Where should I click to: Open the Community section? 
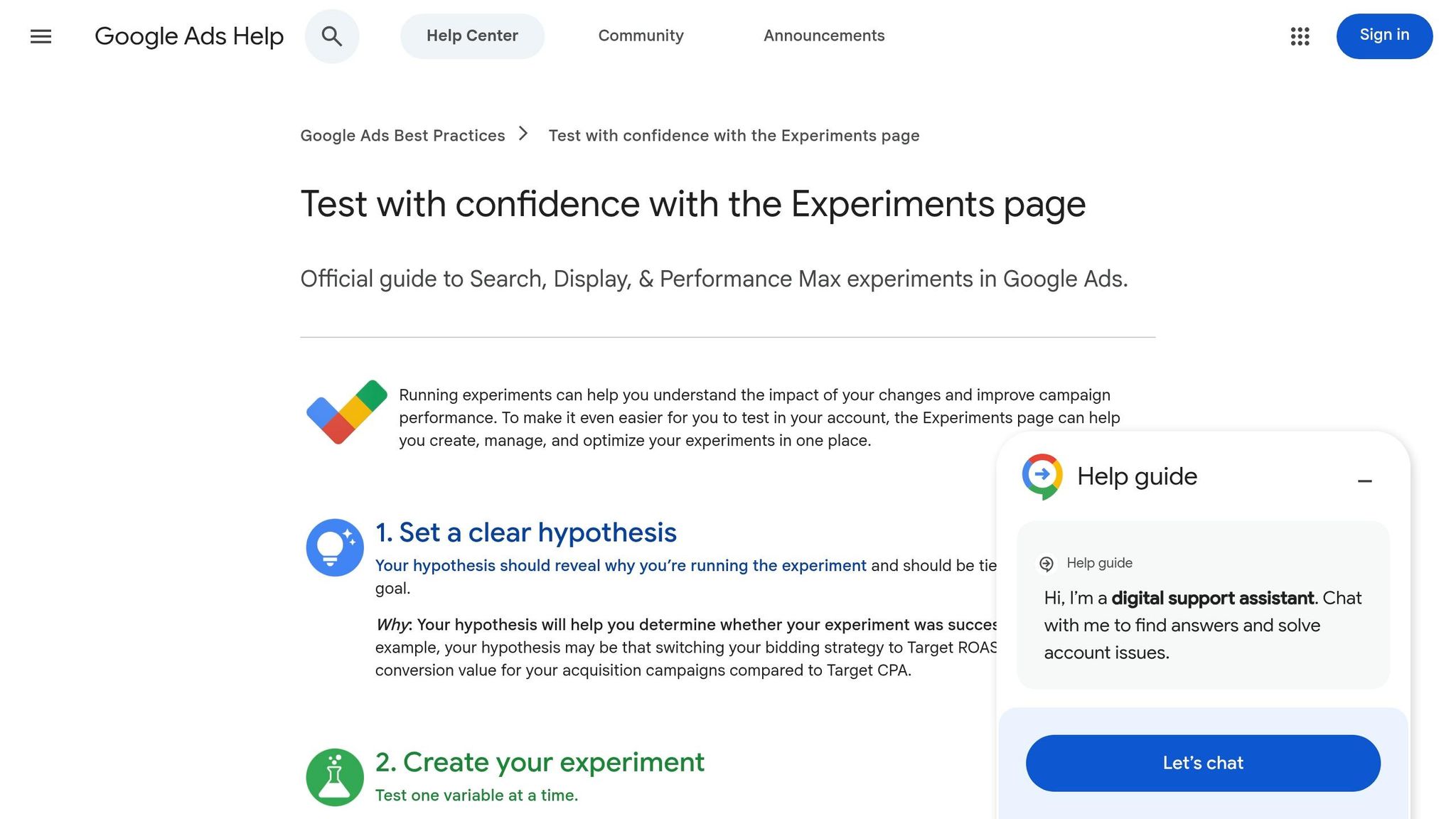640,36
